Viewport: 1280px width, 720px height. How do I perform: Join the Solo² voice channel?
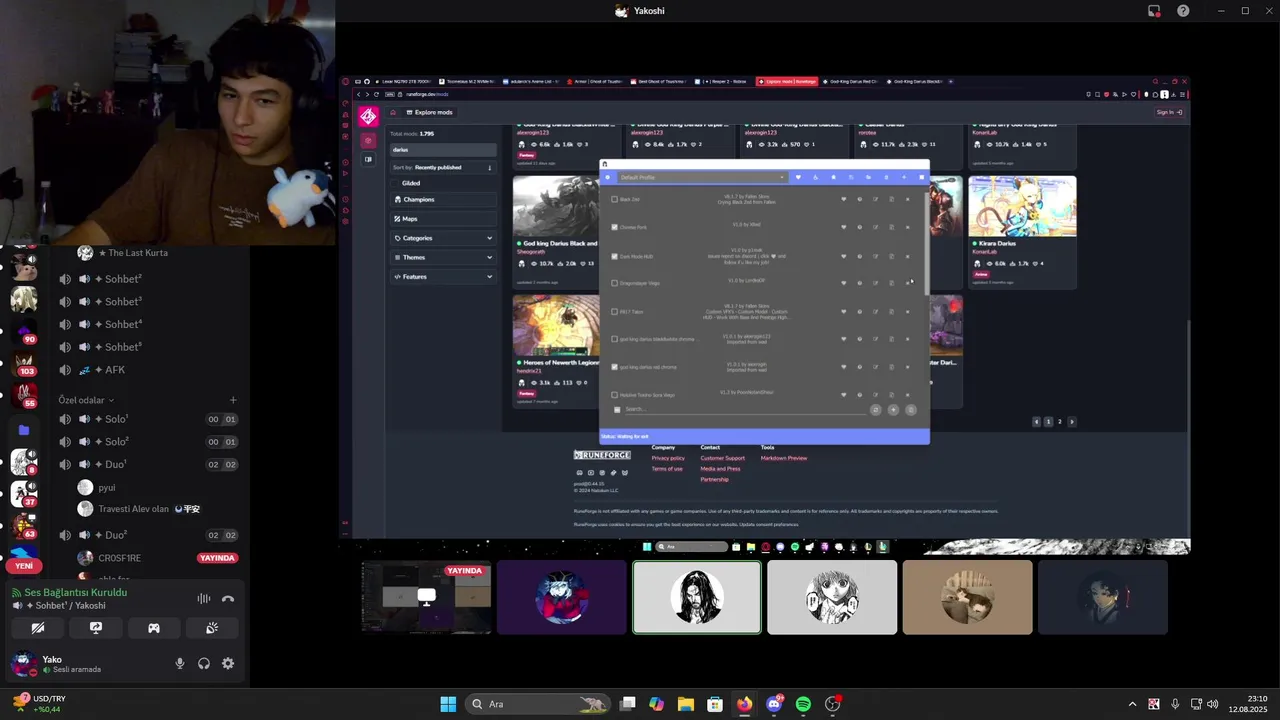[x=148, y=442]
